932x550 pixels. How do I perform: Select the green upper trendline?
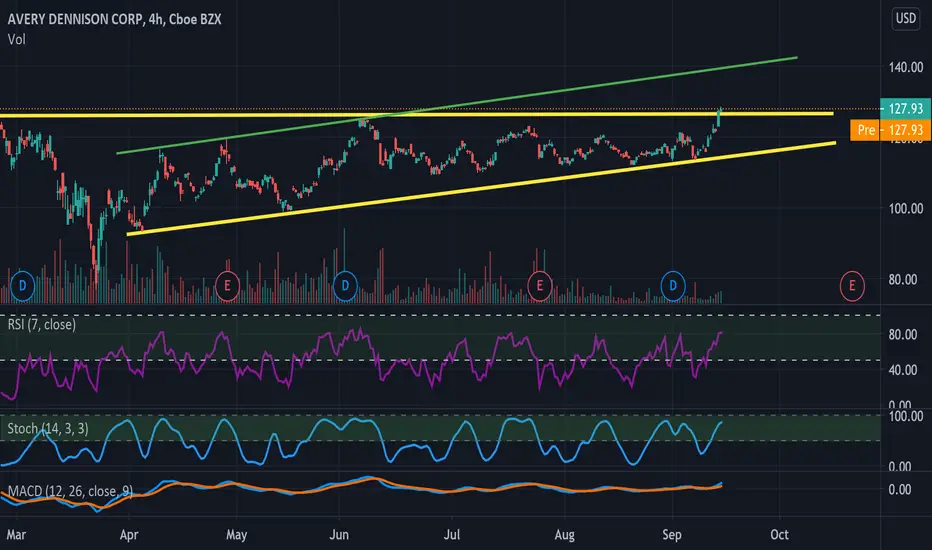458,105
